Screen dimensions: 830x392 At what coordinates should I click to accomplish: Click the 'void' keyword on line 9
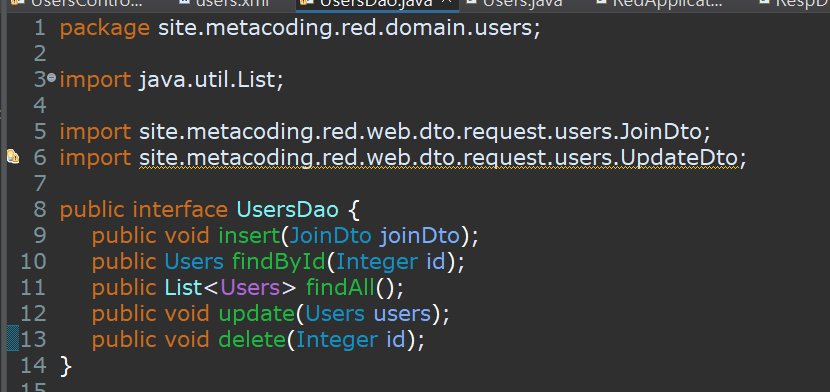click(187, 235)
